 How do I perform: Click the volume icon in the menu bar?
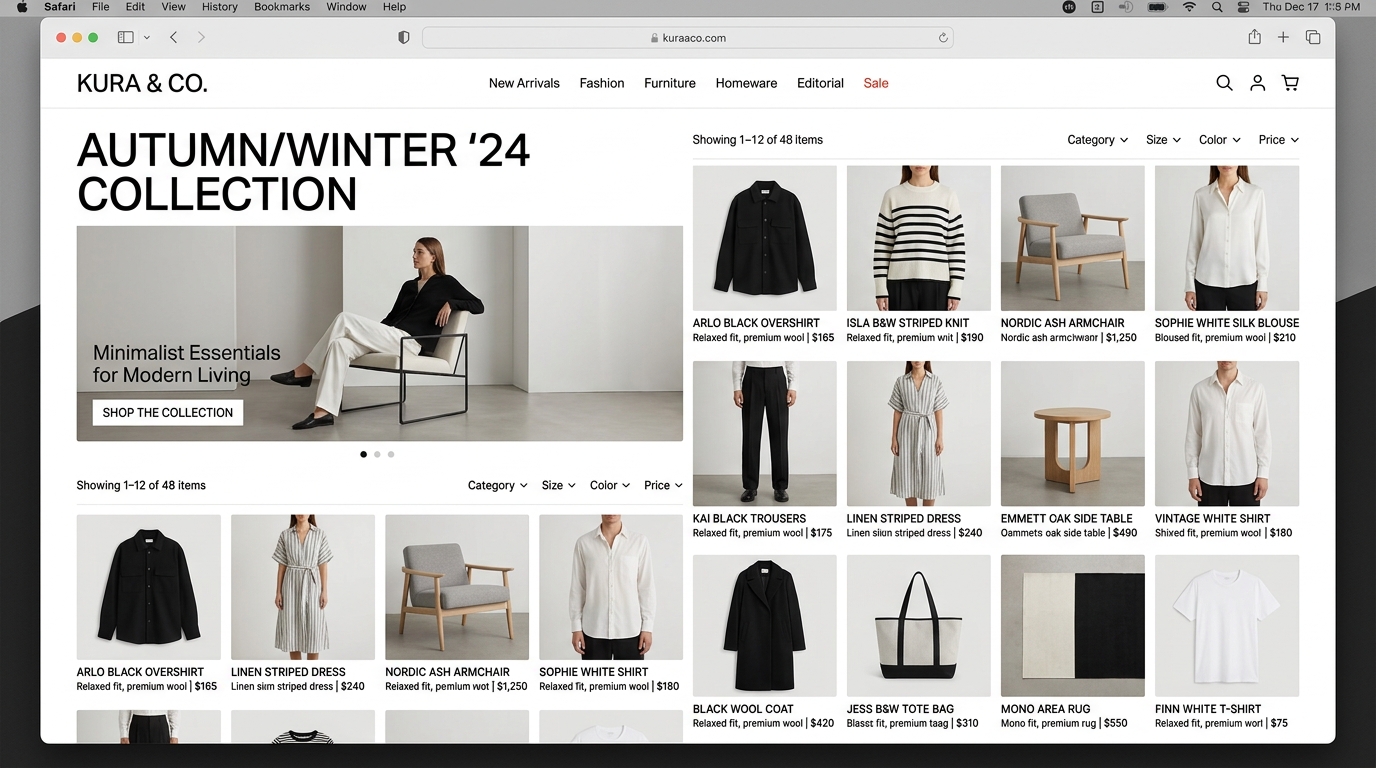pos(1125,7)
